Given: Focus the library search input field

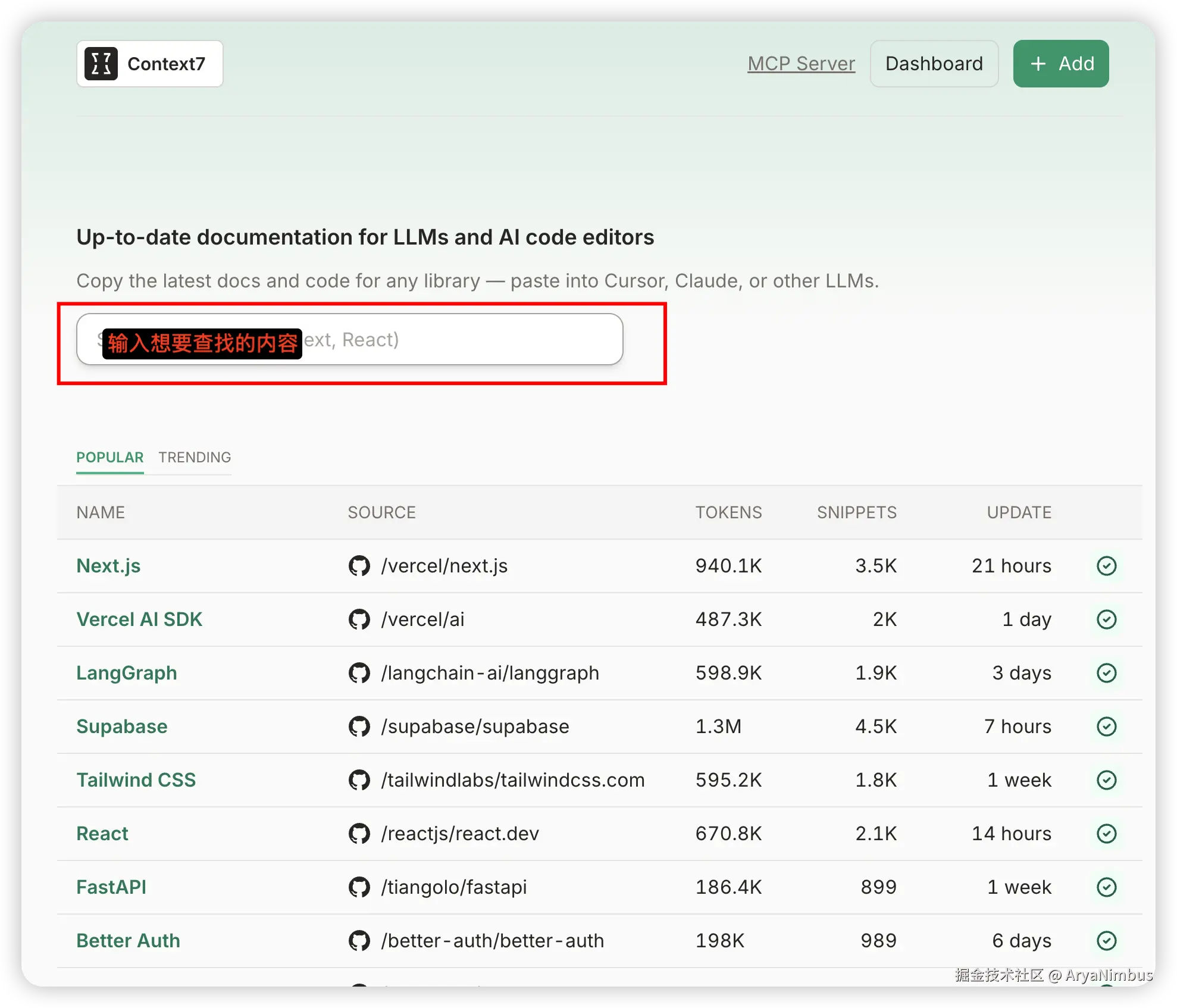Looking at the screenshot, I should (464, 340).
